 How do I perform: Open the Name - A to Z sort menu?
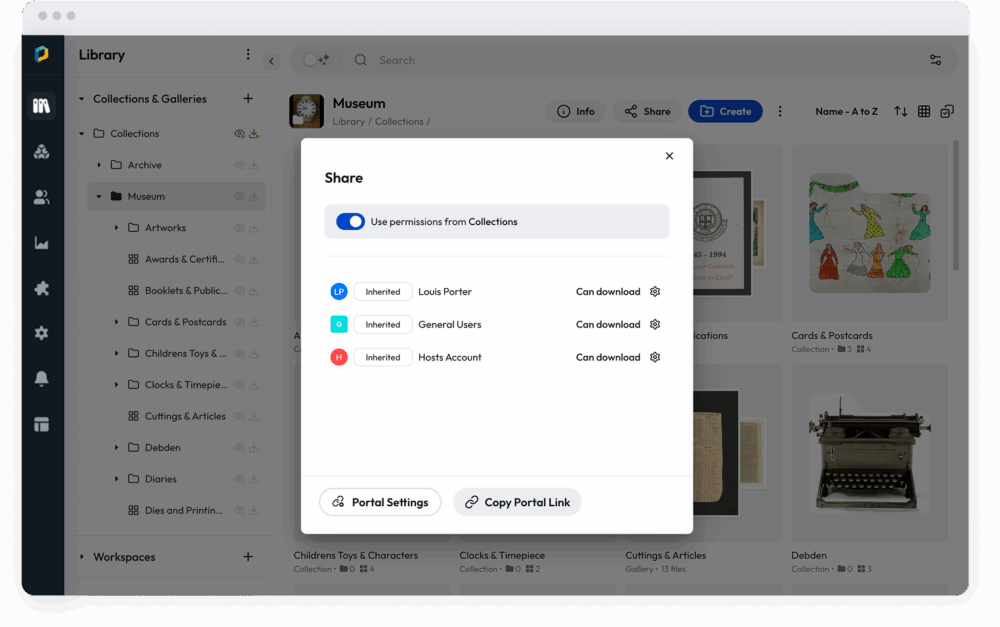tap(846, 111)
